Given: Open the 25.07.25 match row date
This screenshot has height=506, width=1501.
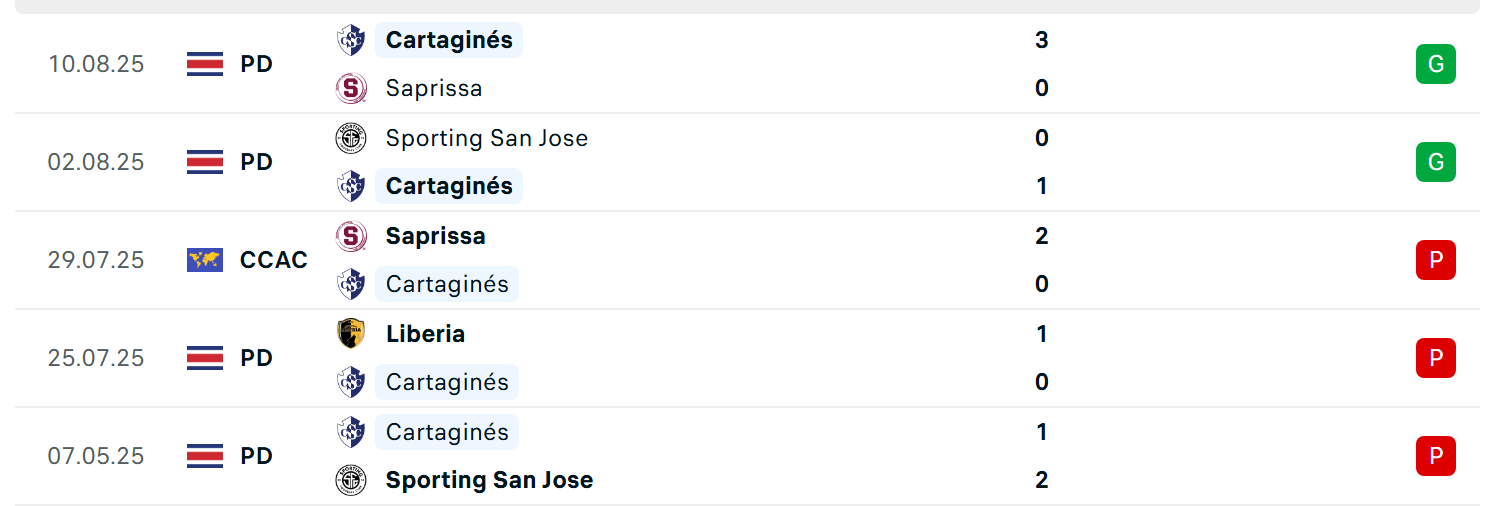Looking at the screenshot, I should pos(96,358).
